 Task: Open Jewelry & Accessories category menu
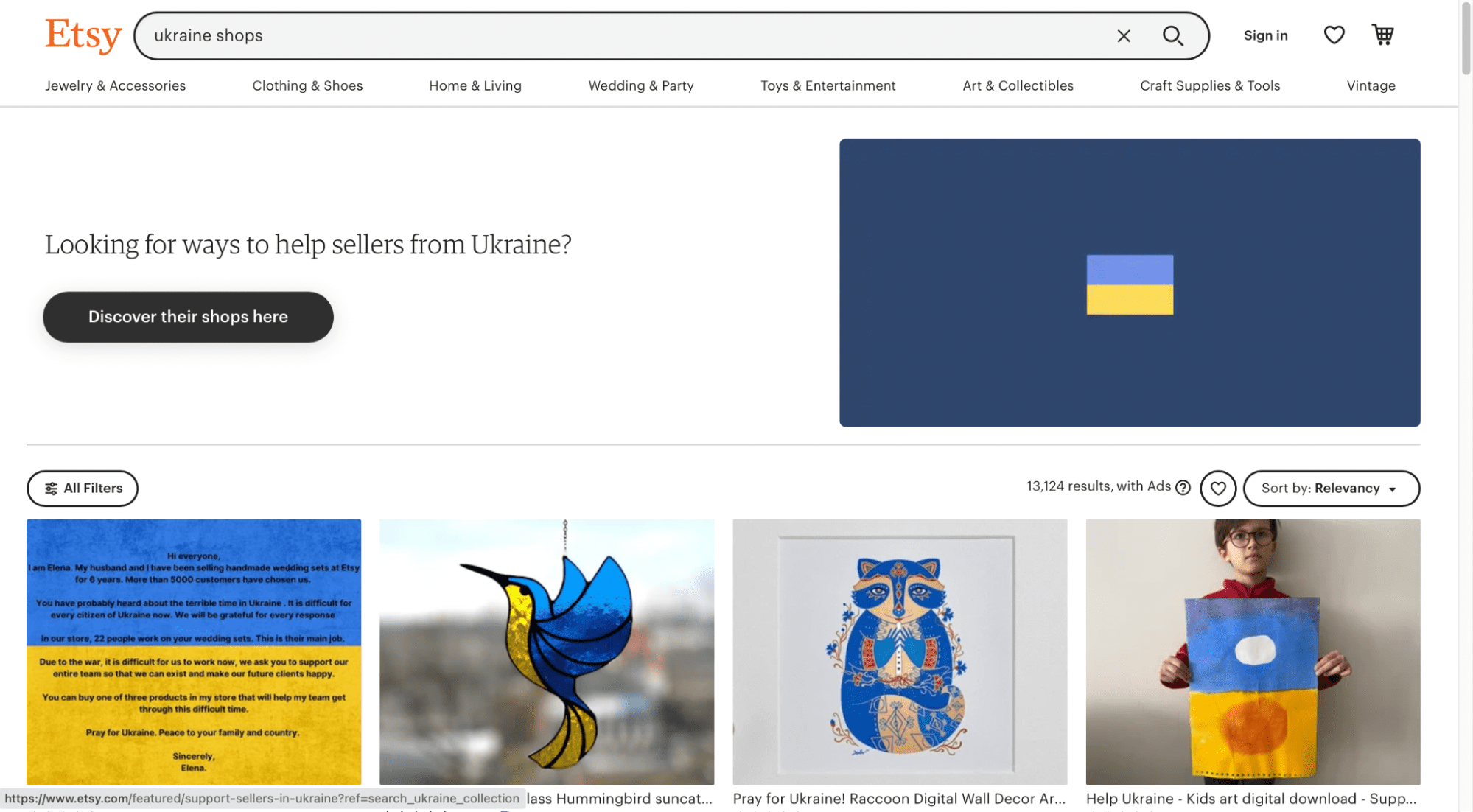click(x=116, y=85)
